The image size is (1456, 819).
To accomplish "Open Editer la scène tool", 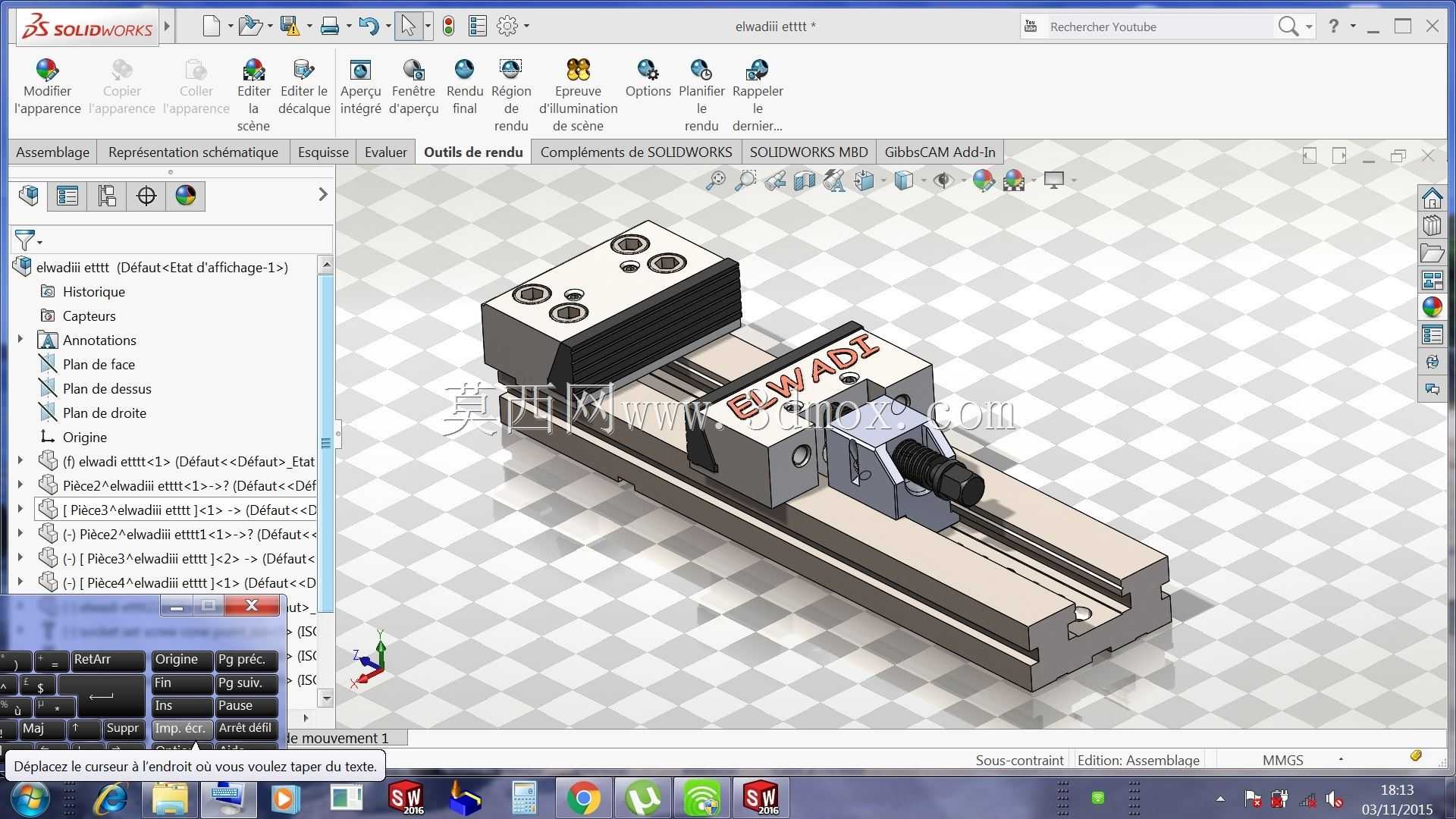I will [x=253, y=96].
